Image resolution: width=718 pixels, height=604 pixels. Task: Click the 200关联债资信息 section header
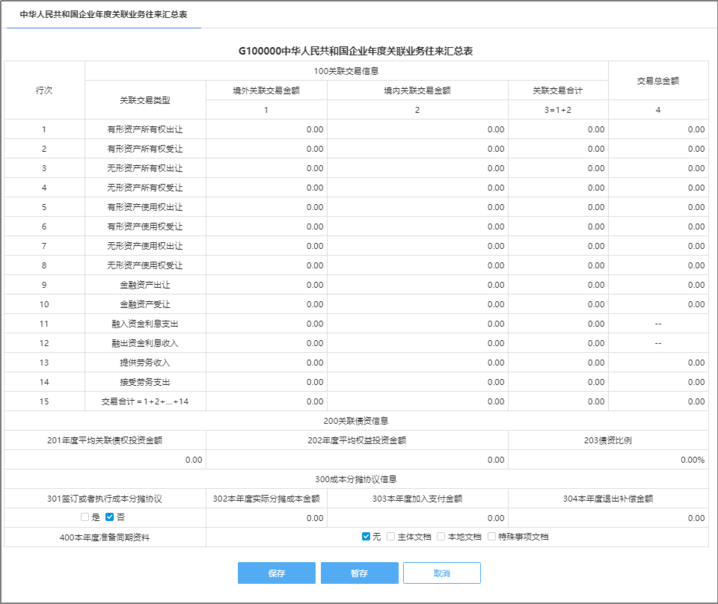(356, 421)
